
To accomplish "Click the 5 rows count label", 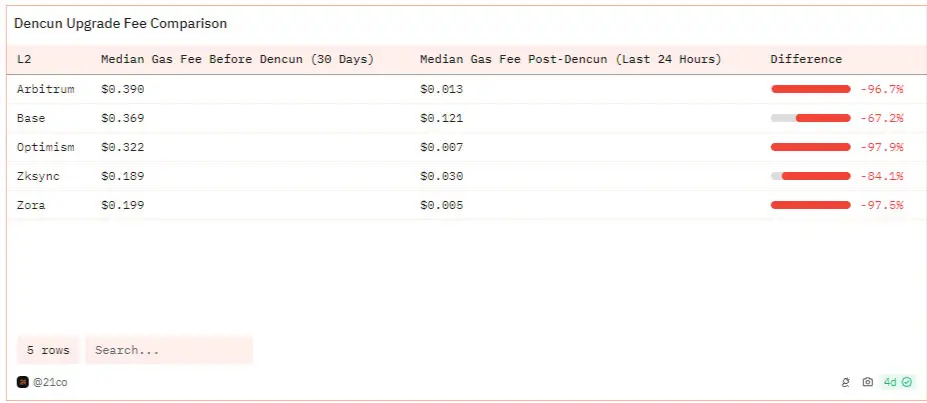I will pyautogui.click(x=48, y=350).
